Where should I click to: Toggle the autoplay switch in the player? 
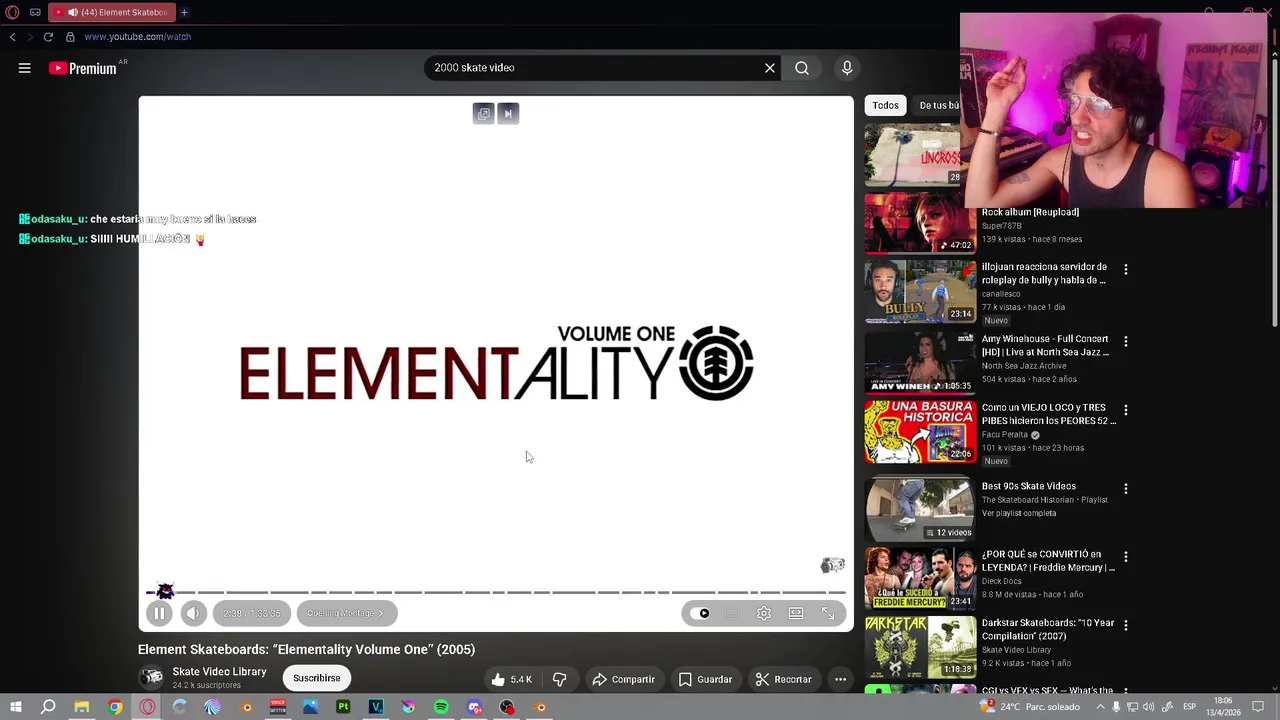pyautogui.click(x=700, y=614)
